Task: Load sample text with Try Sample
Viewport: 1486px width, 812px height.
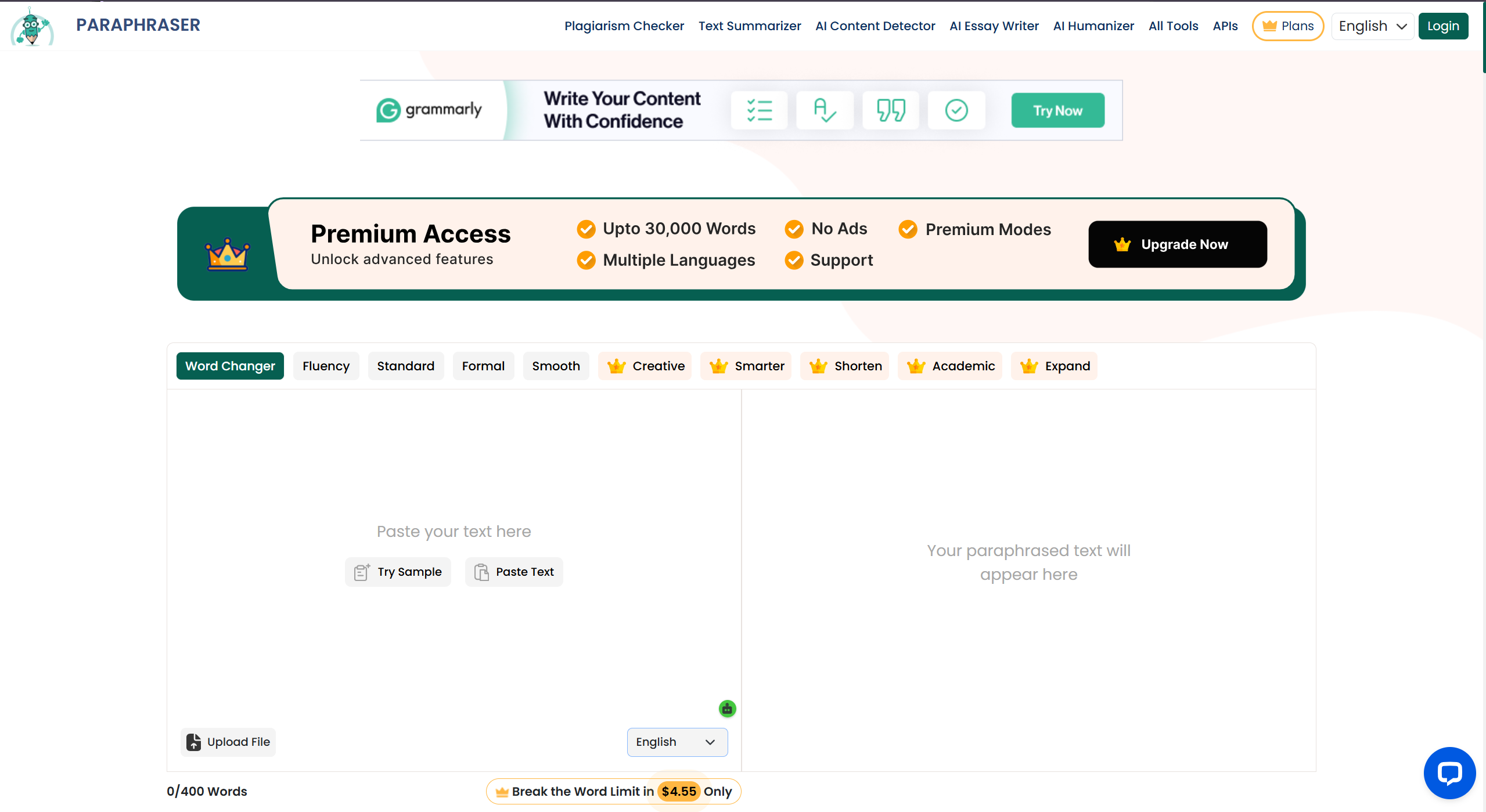Action: 398,572
